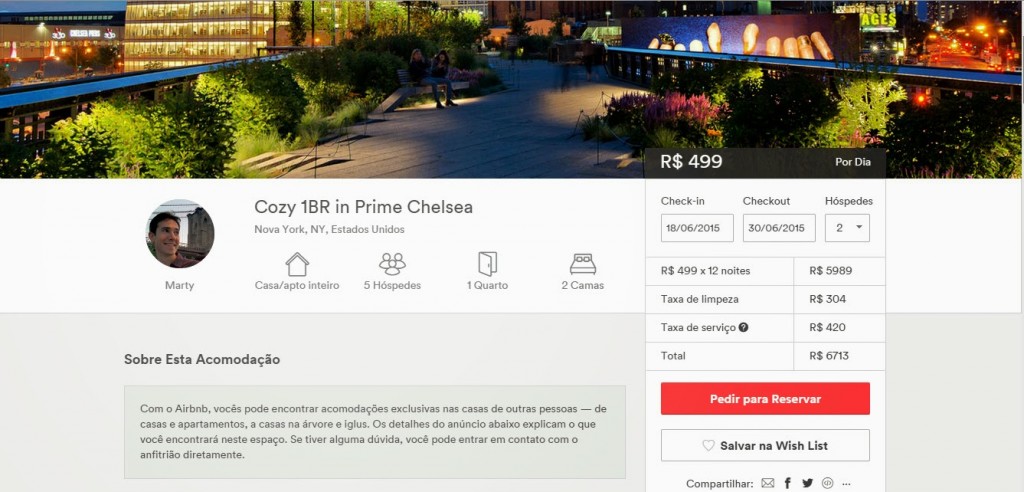Share via the Messenger circle icon
The image size is (1024, 492).
coord(827,484)
